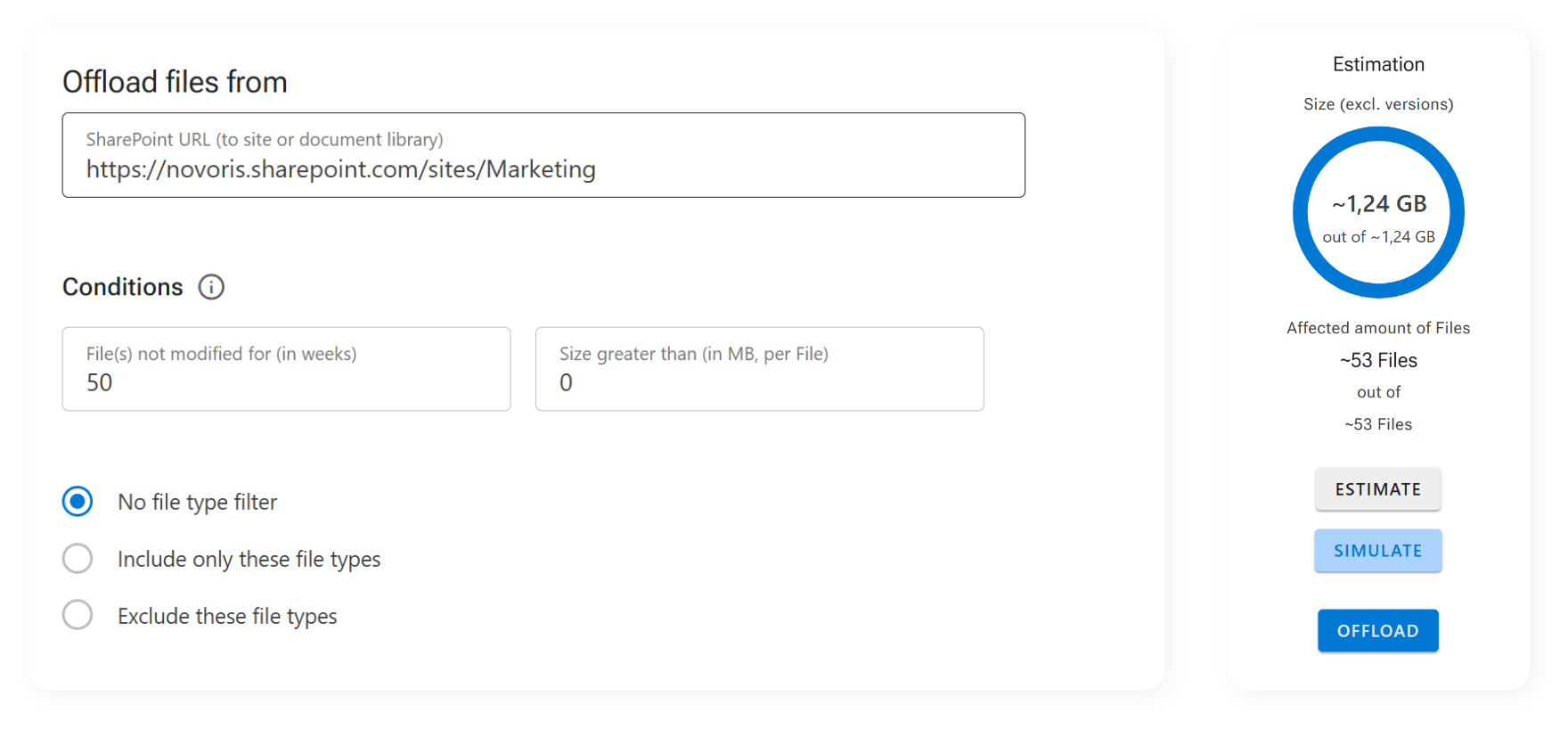Choose Include only these file types option

pyautogui.click(x=78, y=559)
